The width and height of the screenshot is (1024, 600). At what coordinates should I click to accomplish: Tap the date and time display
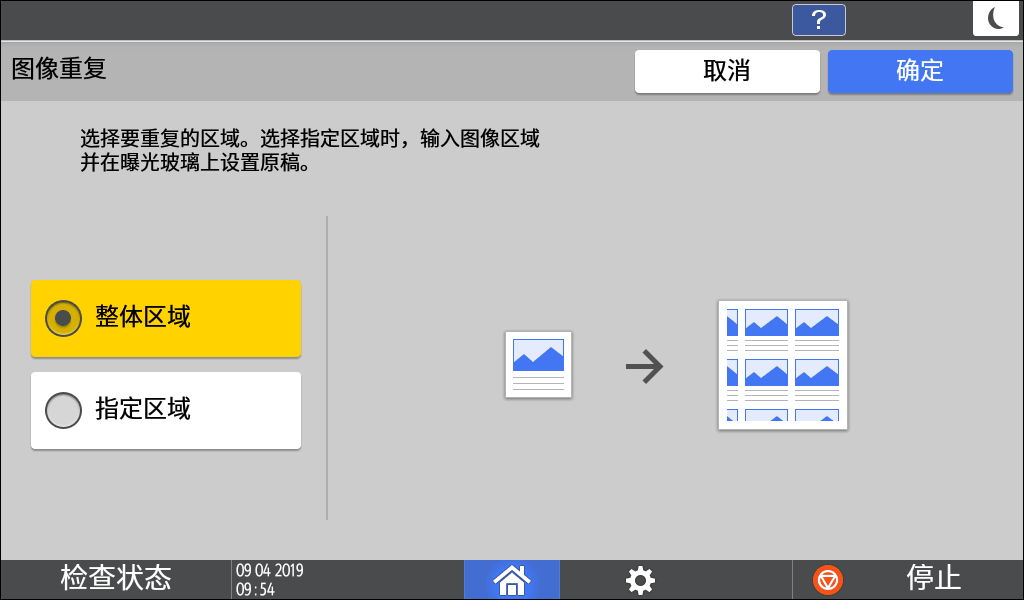[270, 578]
